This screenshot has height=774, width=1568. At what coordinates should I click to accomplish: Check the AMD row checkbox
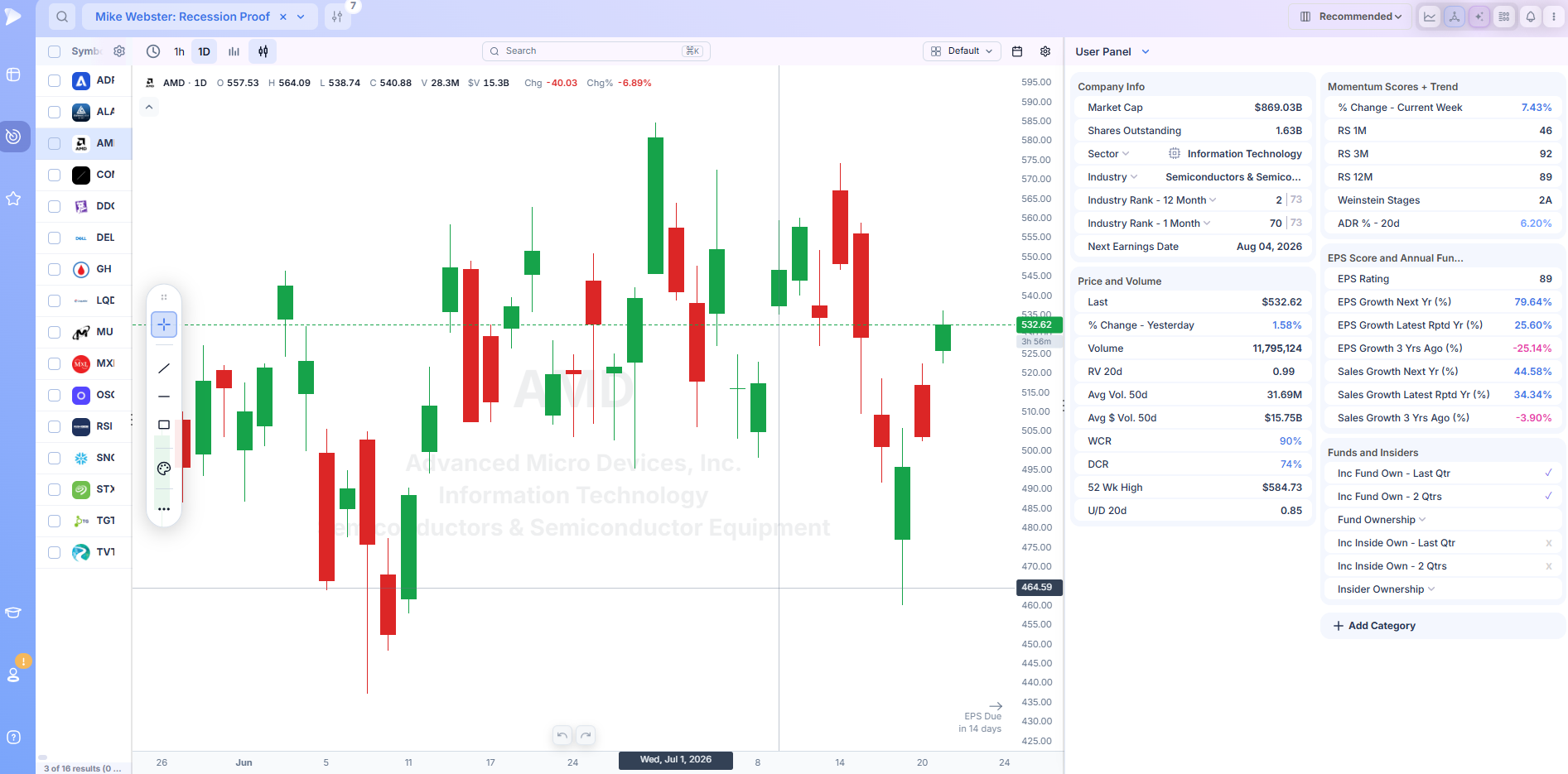[x=55, y=143]
